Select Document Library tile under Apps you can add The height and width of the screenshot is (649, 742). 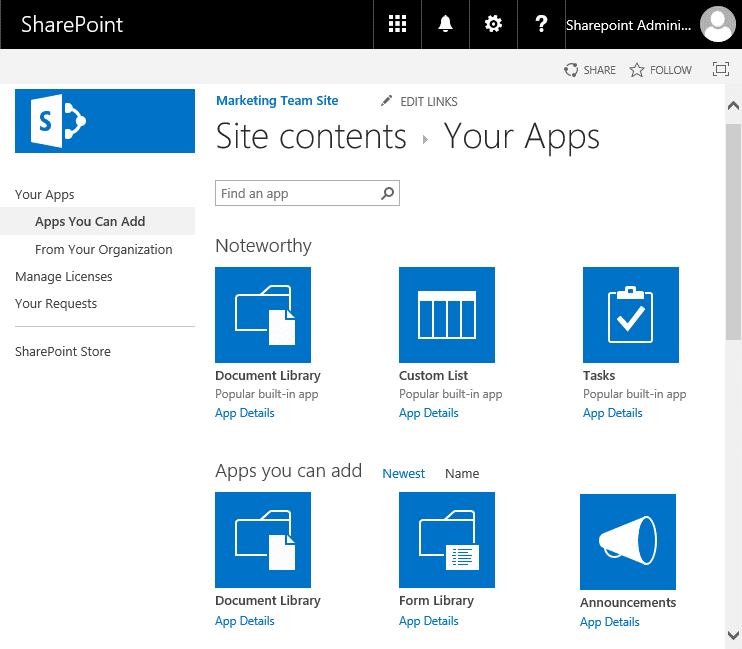click(x=263, y=540)
